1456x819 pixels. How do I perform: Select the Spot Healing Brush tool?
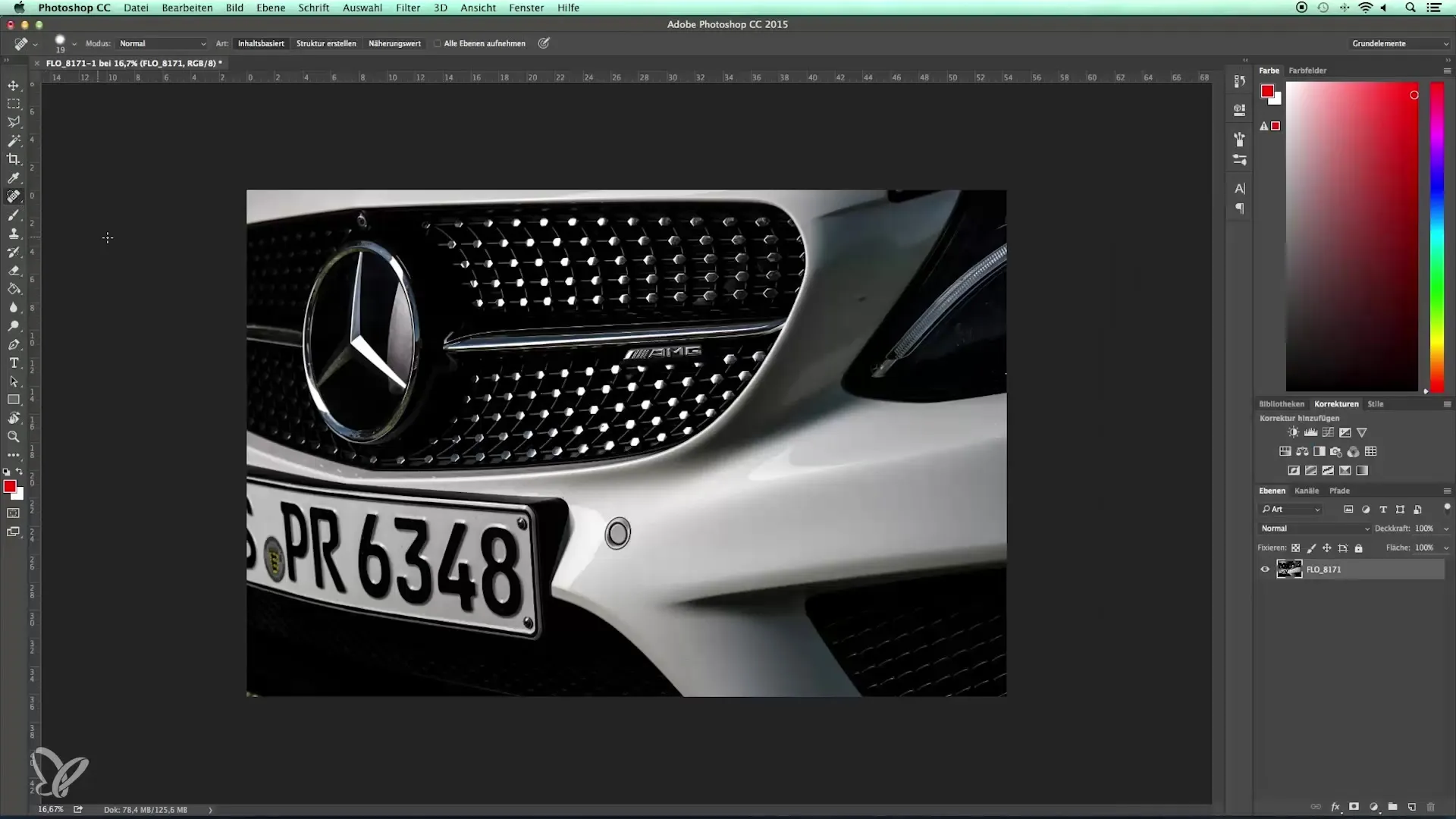pos(14,196)
